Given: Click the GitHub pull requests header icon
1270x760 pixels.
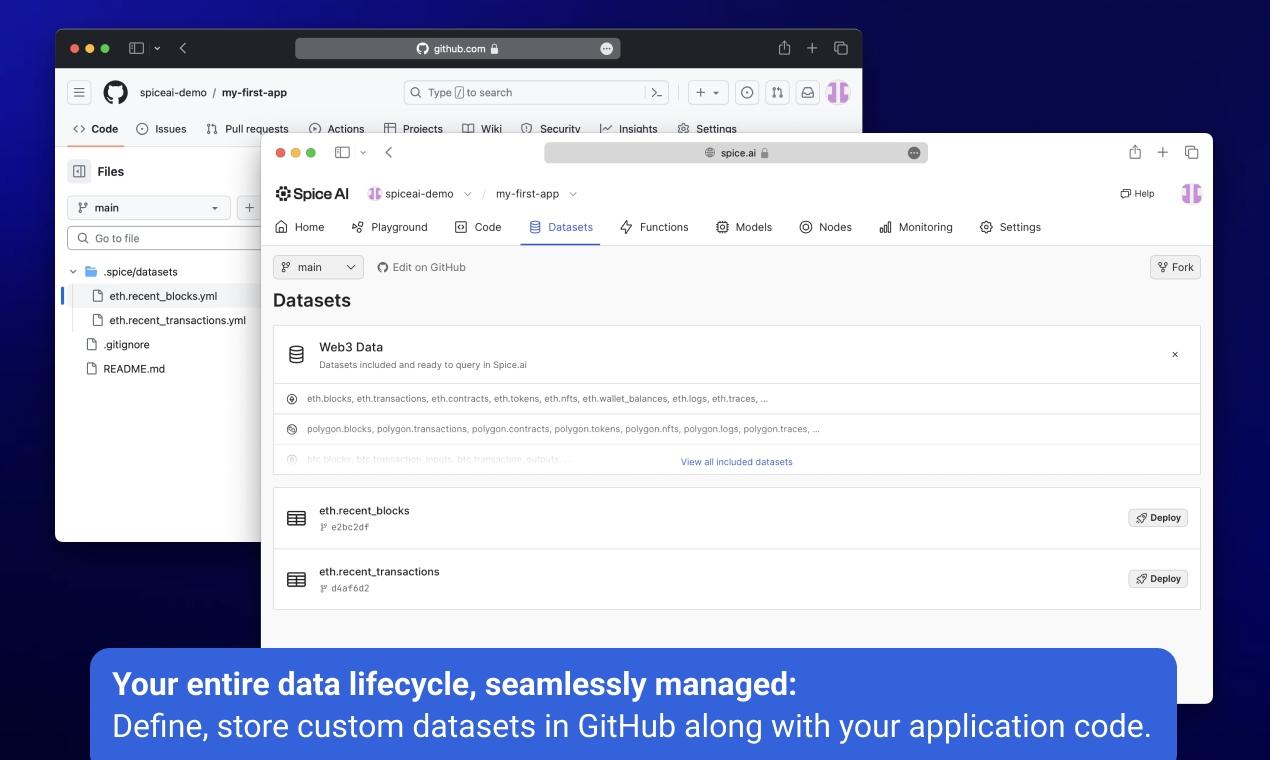Looking at the screenshot, I should pos(777,93).
